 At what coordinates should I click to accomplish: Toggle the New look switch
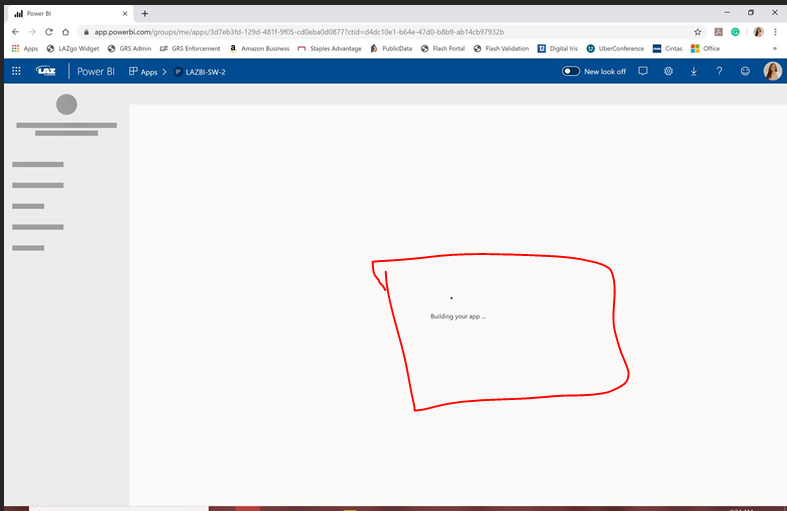click(571, 71)
